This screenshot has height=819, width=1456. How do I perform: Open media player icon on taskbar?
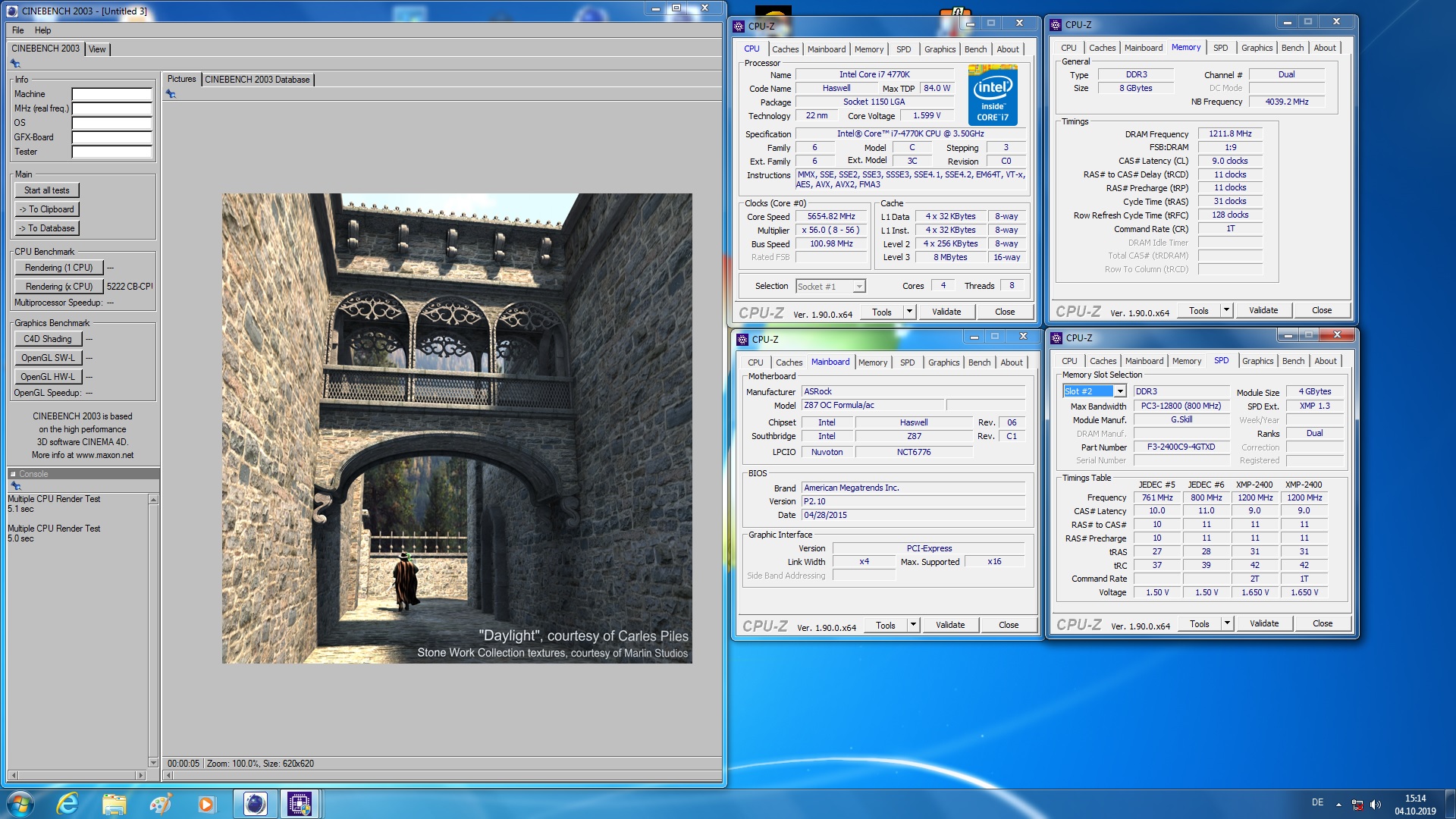pyautogui.click(x=206, y=804)
